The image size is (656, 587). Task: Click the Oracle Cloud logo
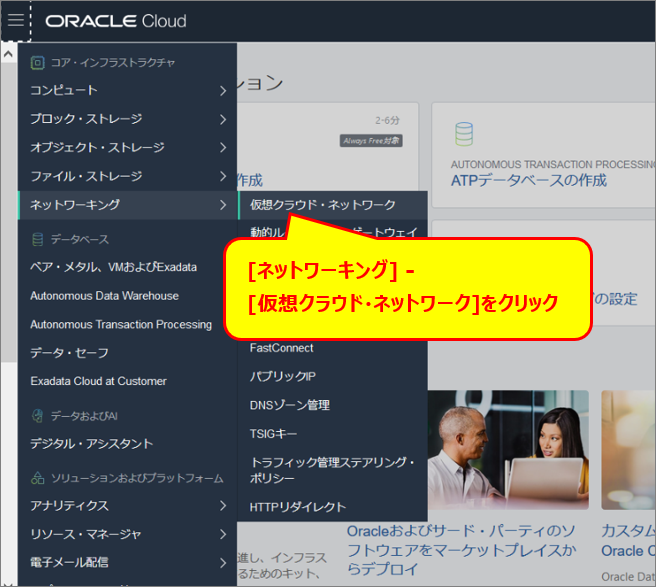point(116,21)
